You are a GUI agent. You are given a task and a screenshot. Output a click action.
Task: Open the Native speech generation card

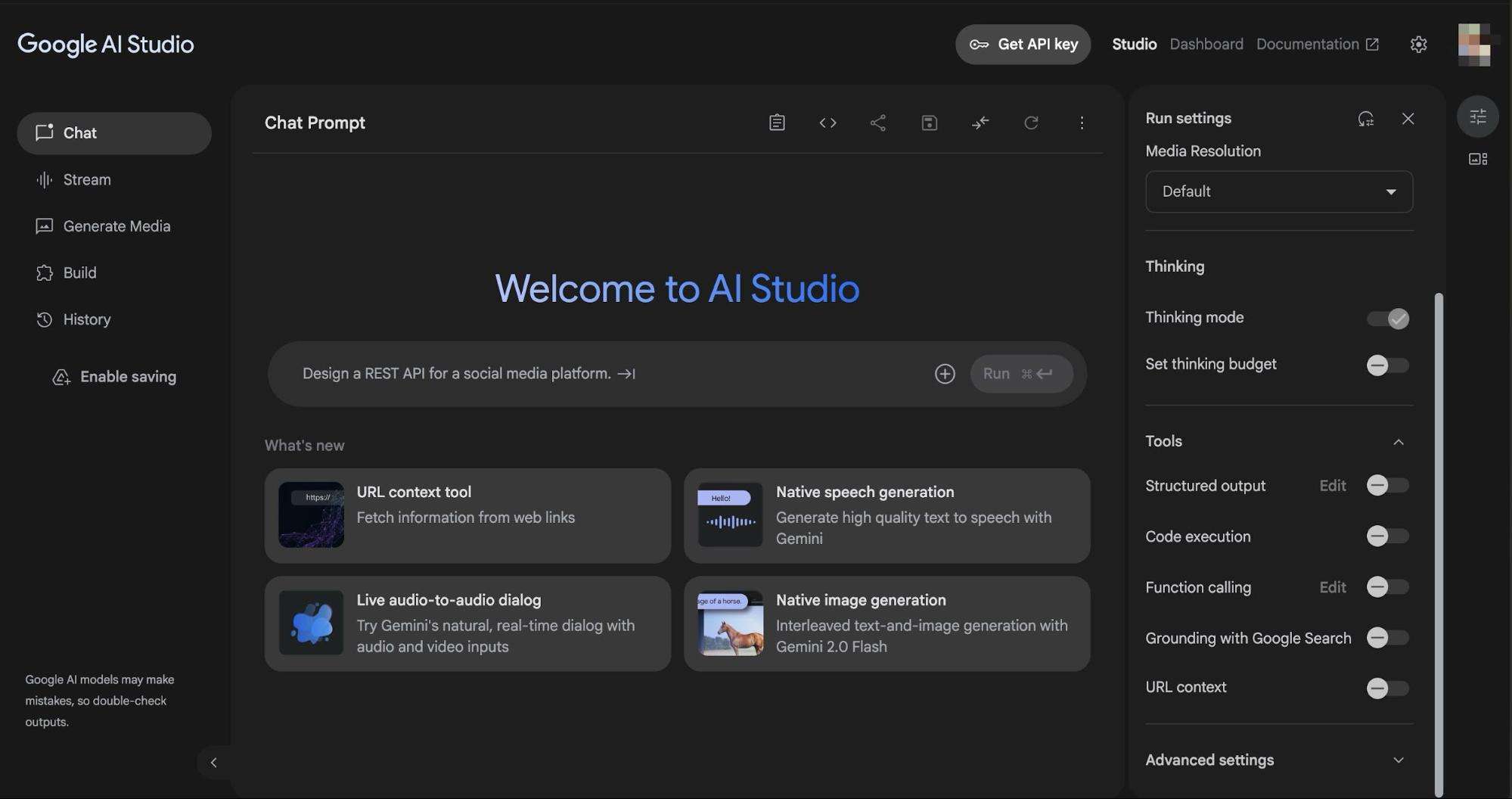tap(886, 515)
